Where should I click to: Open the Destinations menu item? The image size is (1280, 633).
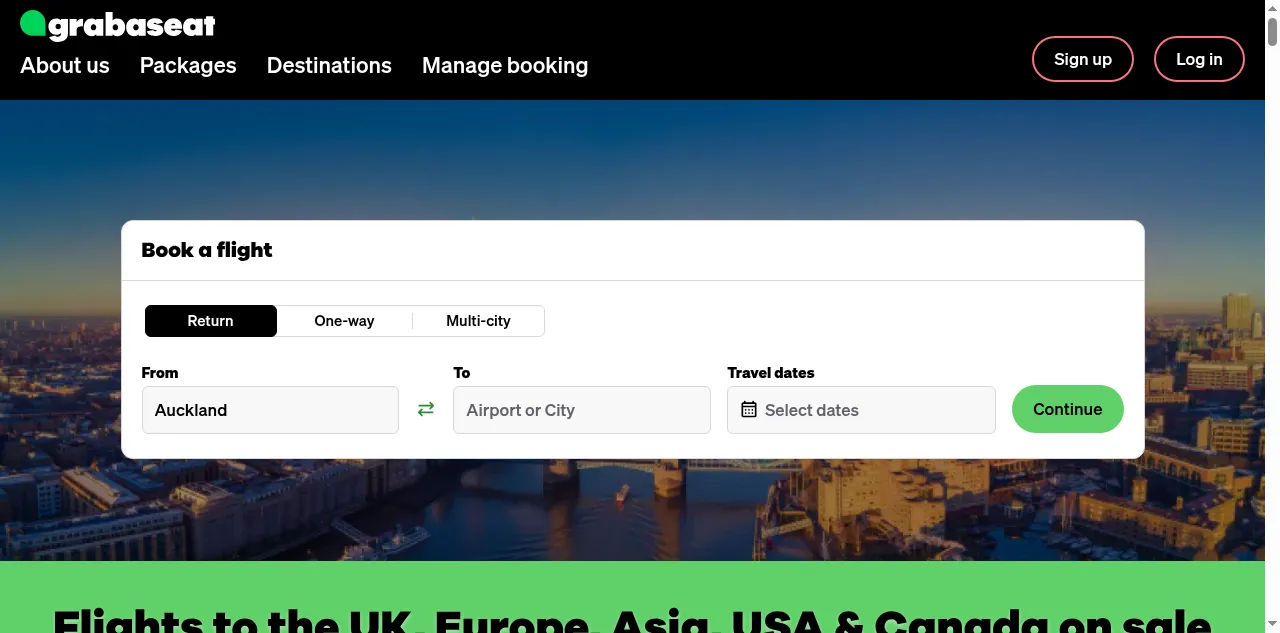(329, 66)
